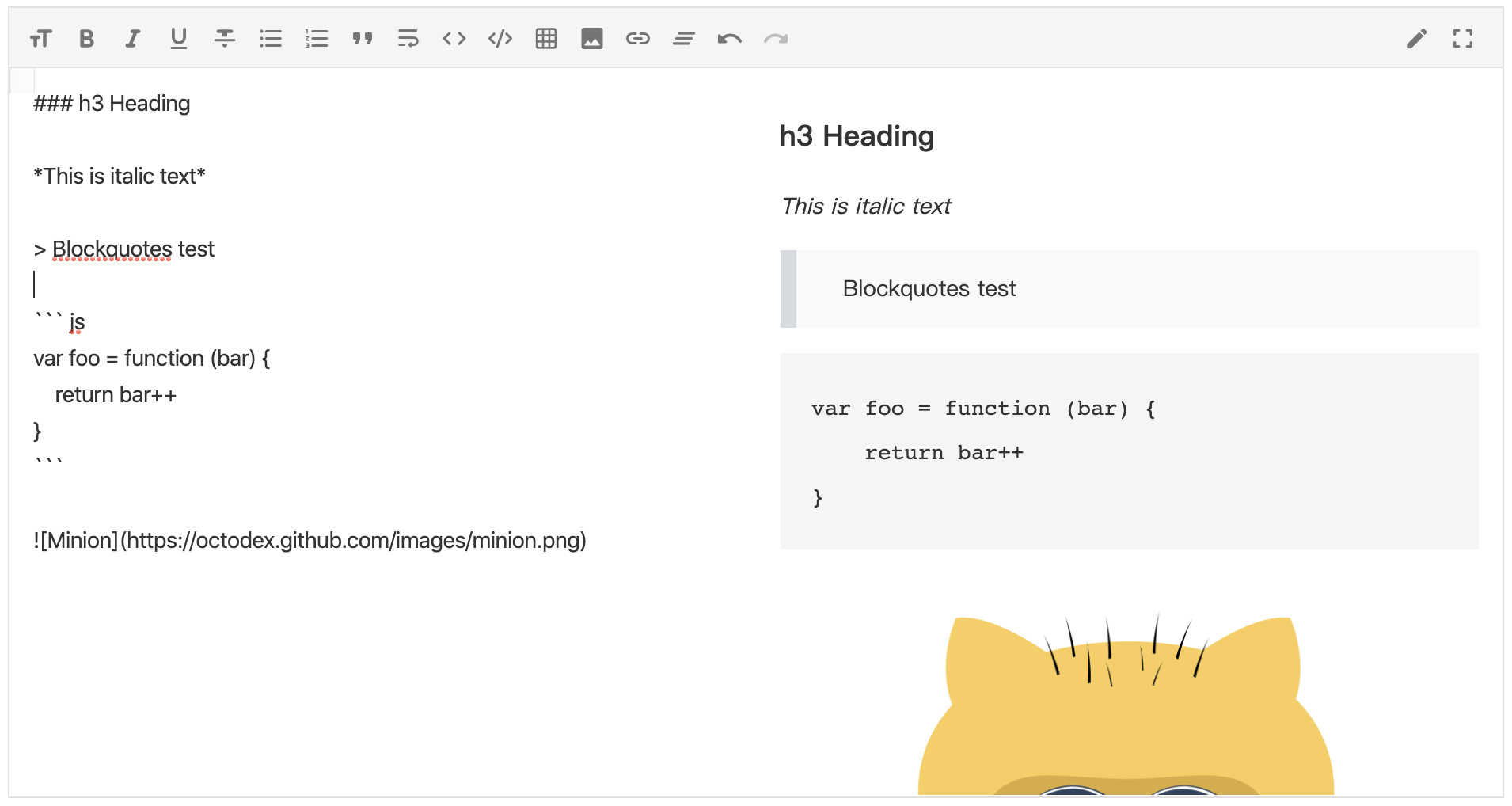Insert a line wrap break

tap(408, 38)
